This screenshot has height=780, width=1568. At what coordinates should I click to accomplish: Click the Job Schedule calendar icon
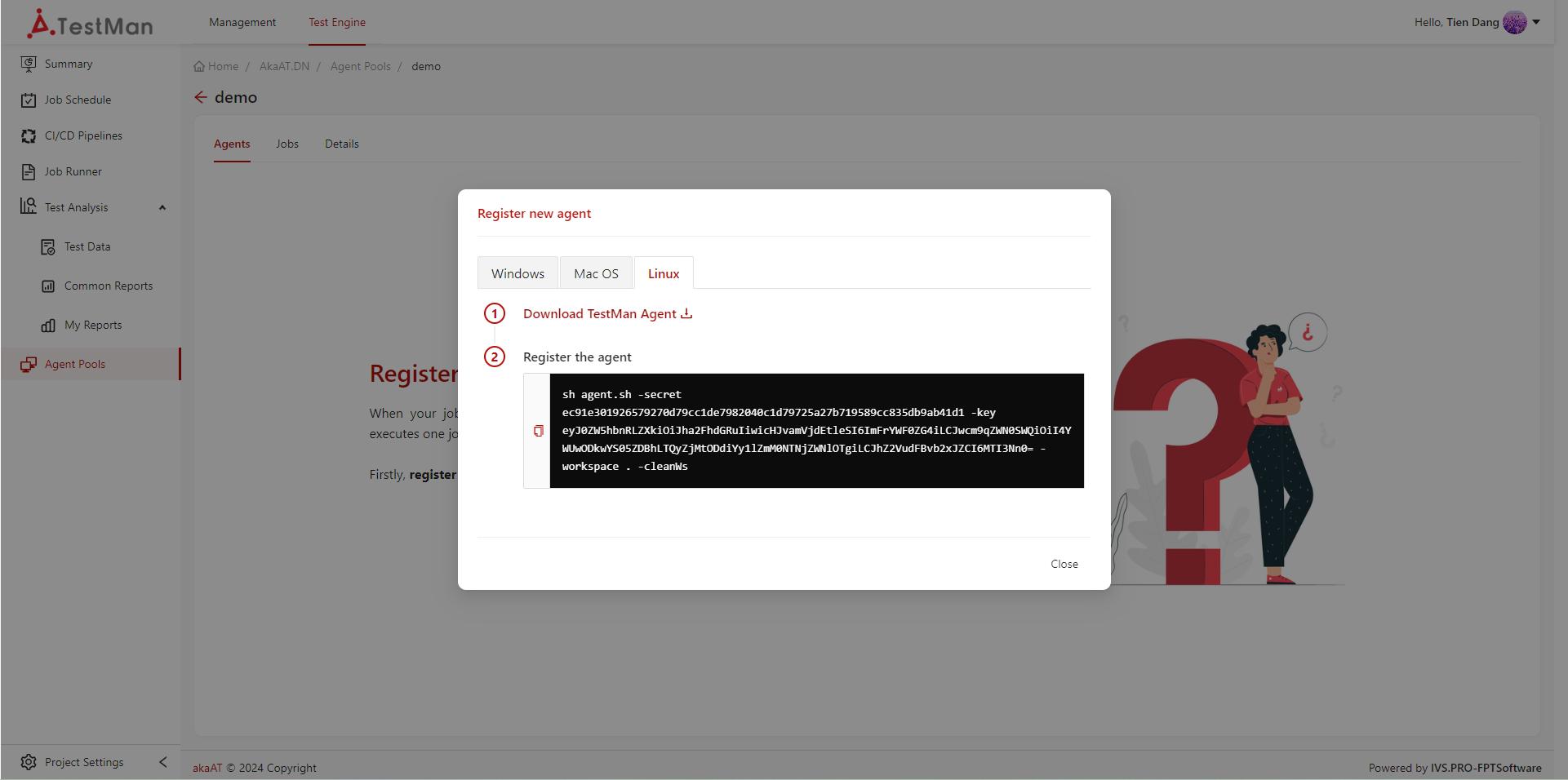coord(29,100)
